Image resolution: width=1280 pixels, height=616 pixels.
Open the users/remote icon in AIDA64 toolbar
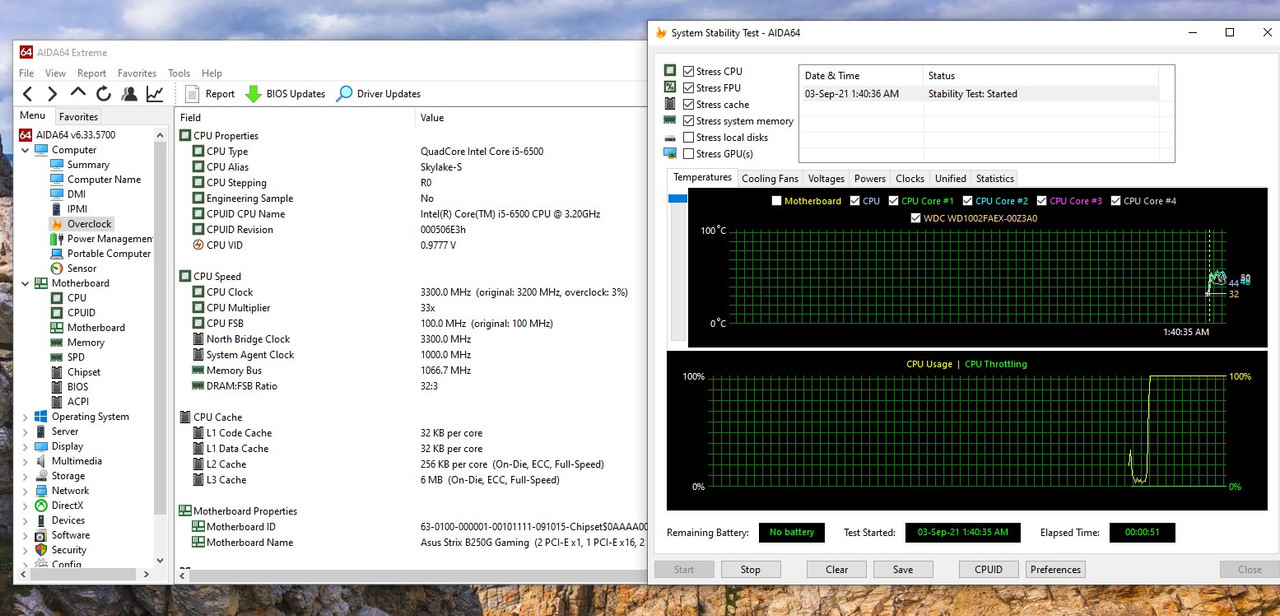click(x=129, y=94)
